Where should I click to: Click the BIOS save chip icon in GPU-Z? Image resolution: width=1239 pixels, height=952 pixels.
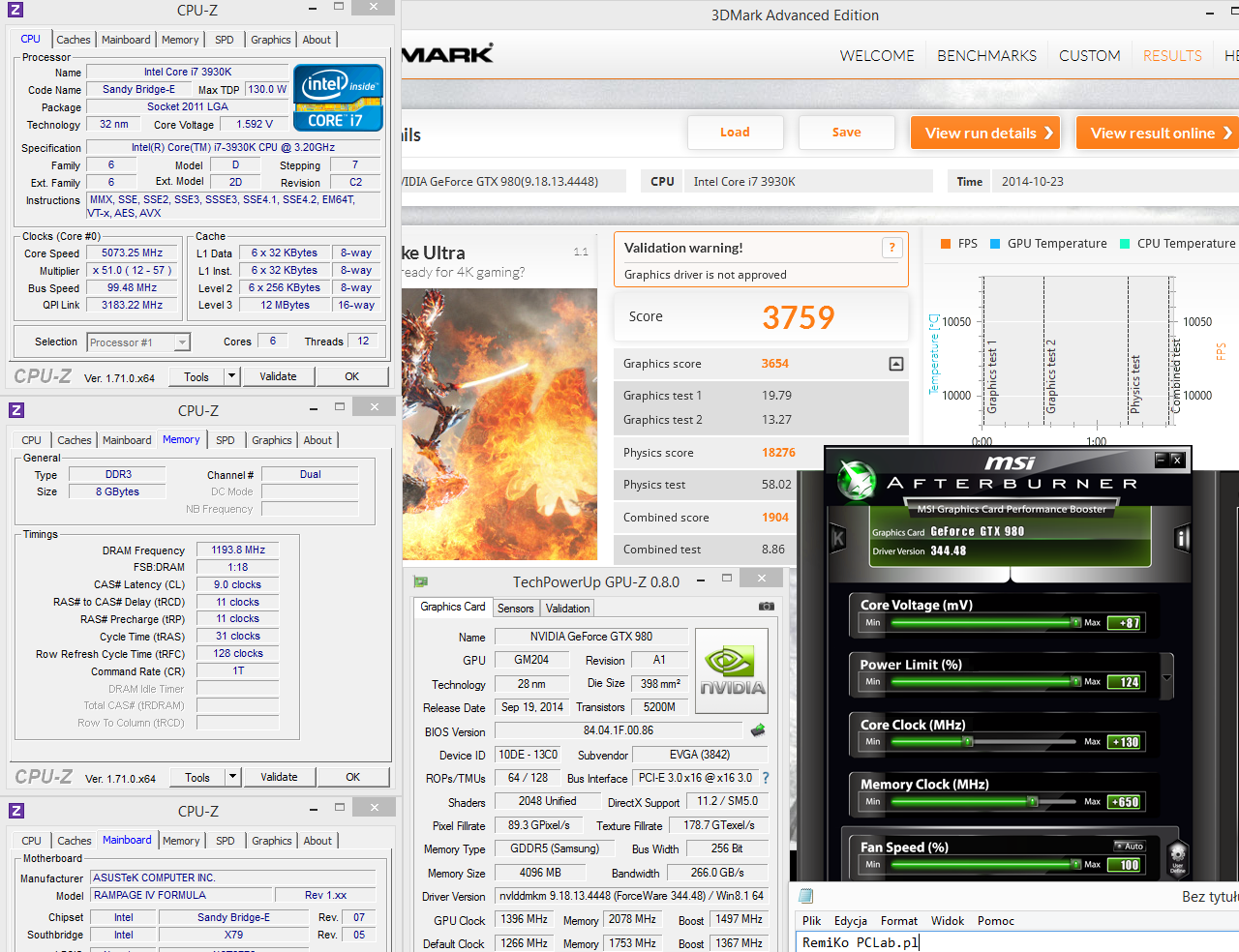(758, 730)
